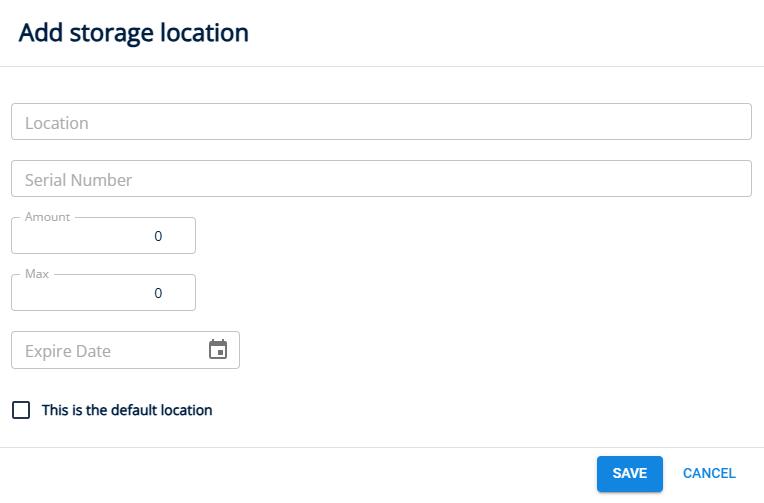Viewport: 764px width, 503px height.
Task: Open the Expire Date calendar picker icon
Action: pyautogui.click(x=218, y=350)
